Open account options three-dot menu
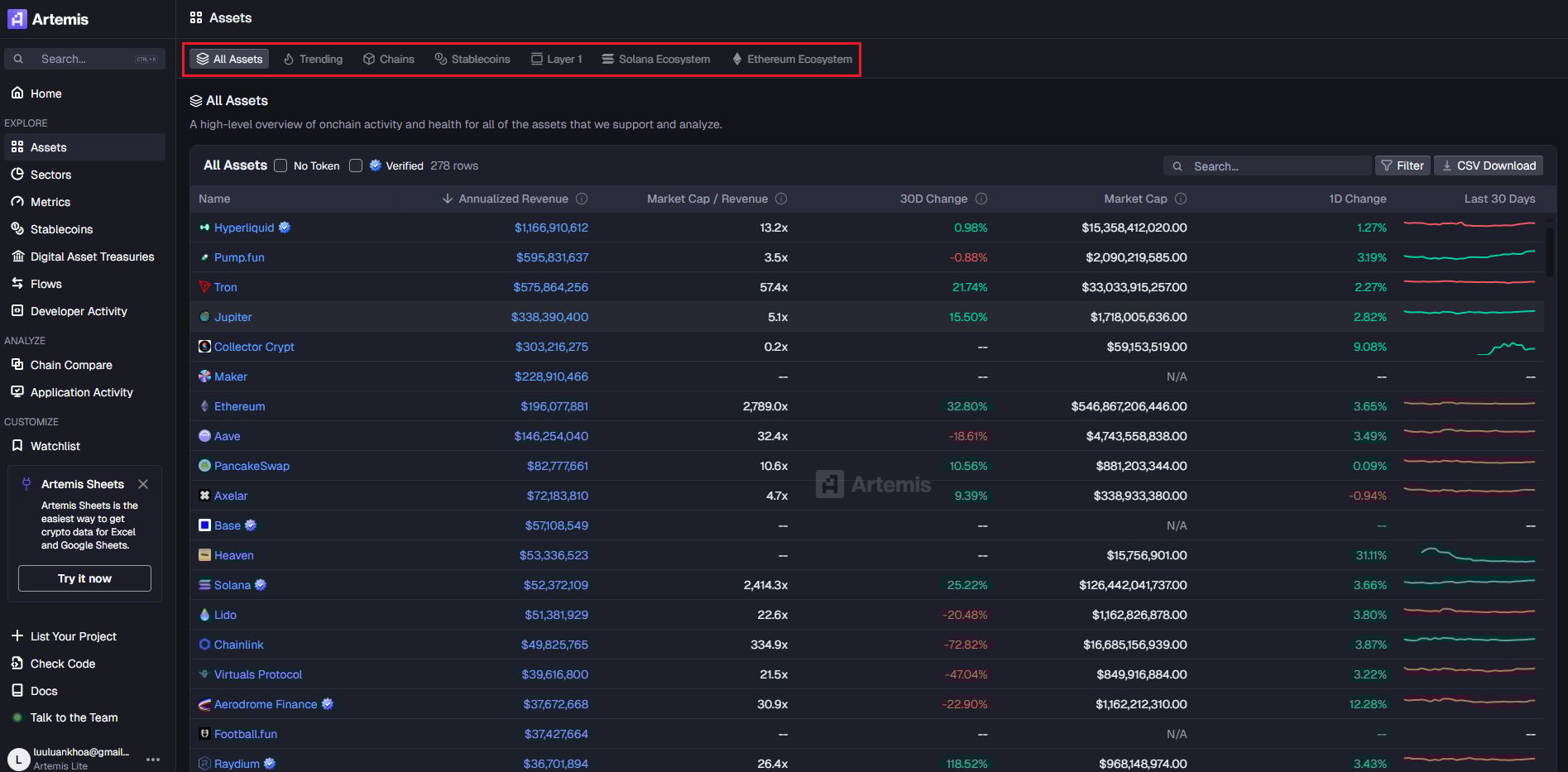1568x772 pixels. [x=153, y=759]
